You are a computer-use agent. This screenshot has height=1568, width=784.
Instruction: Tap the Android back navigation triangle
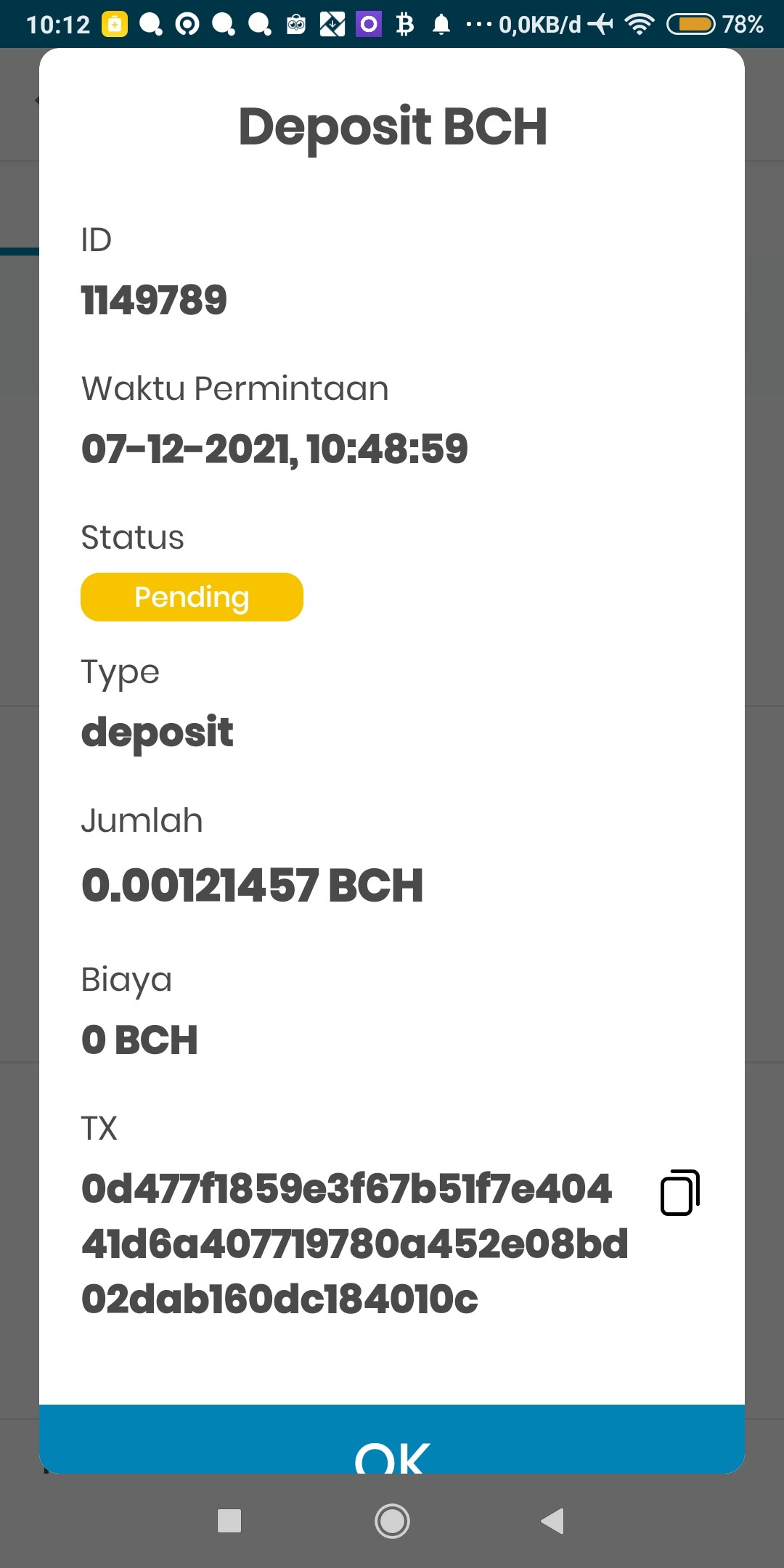coord(552,1520)
